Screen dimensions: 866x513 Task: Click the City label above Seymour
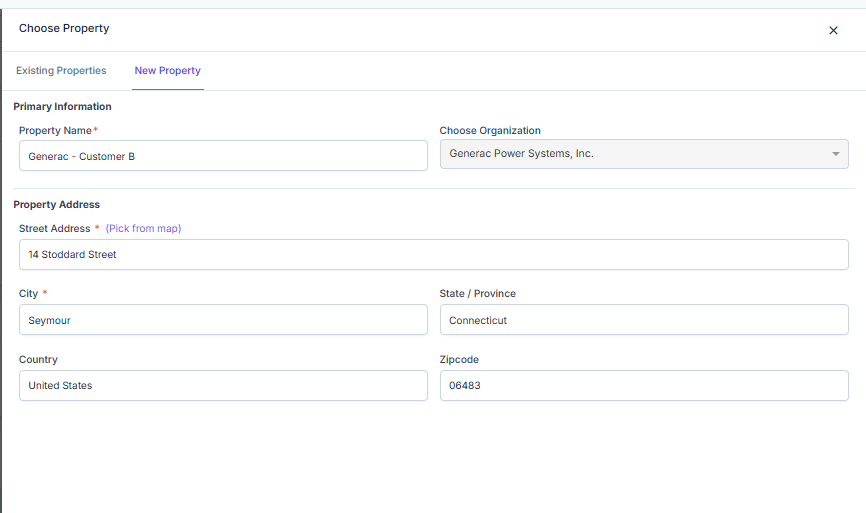tap(28, 294)
